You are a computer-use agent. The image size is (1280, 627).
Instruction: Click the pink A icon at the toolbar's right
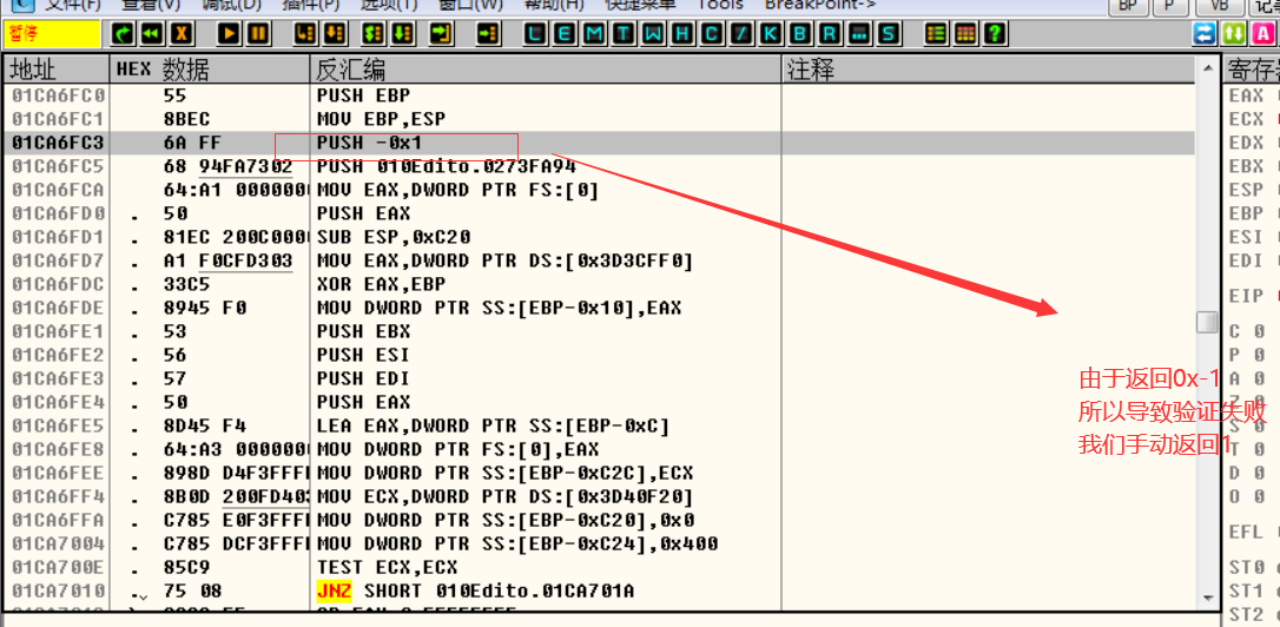(1264, 34)
